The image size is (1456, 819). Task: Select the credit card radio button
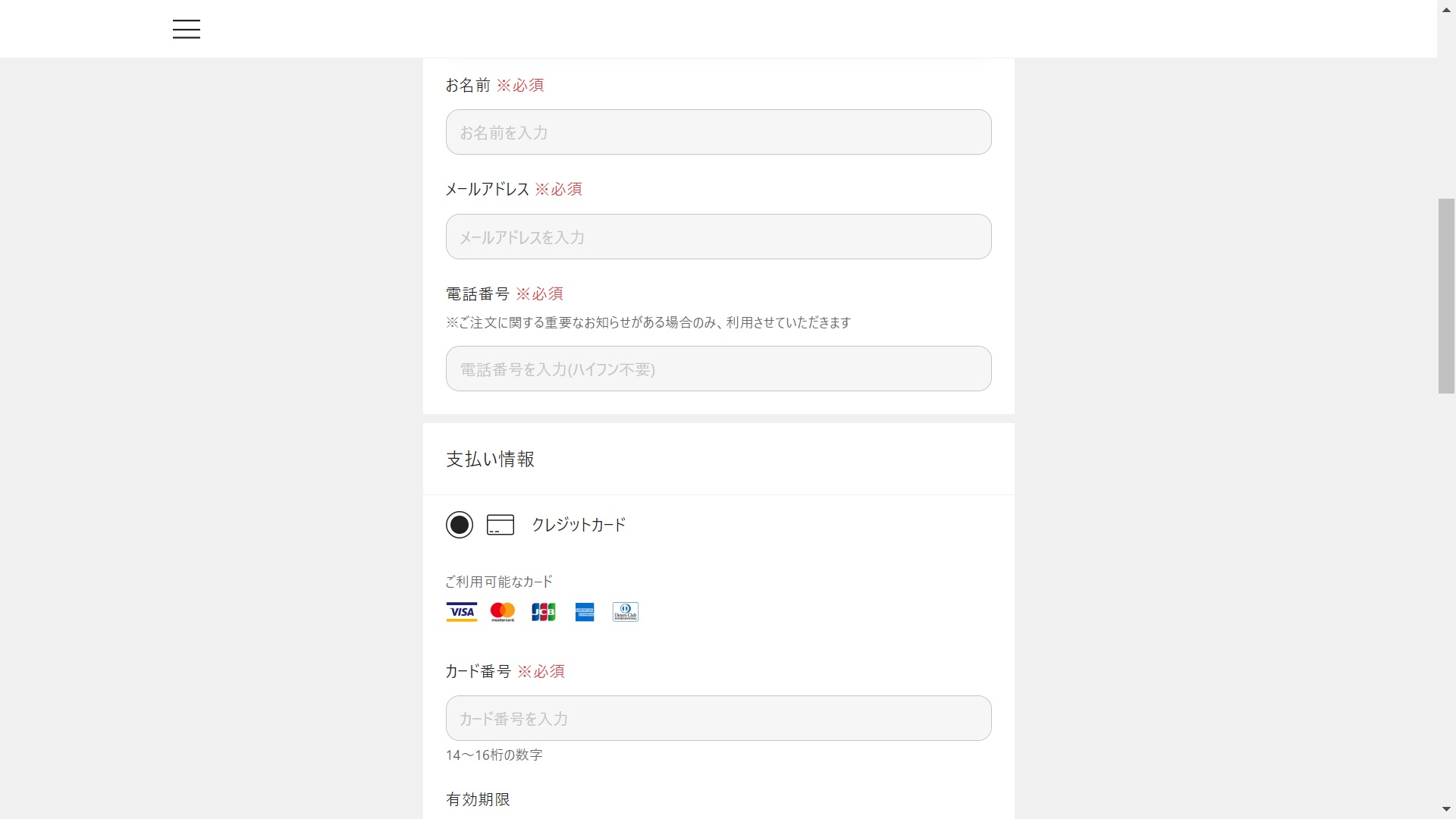click(459, 525)
